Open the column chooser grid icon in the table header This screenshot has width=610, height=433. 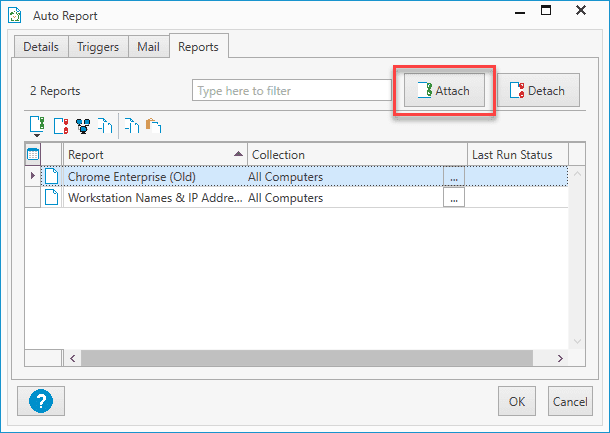33,154
